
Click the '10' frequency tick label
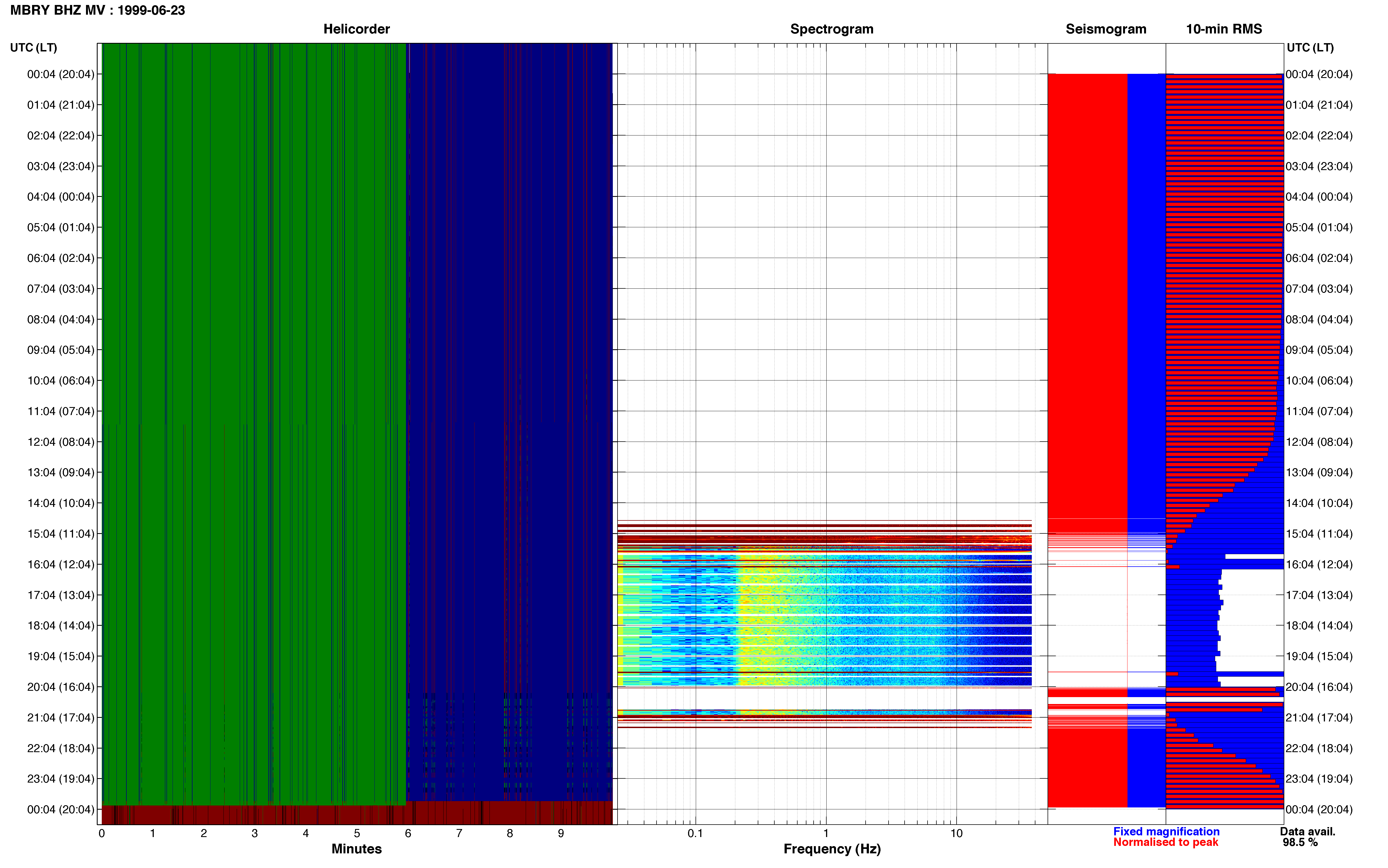click(956, 833)
